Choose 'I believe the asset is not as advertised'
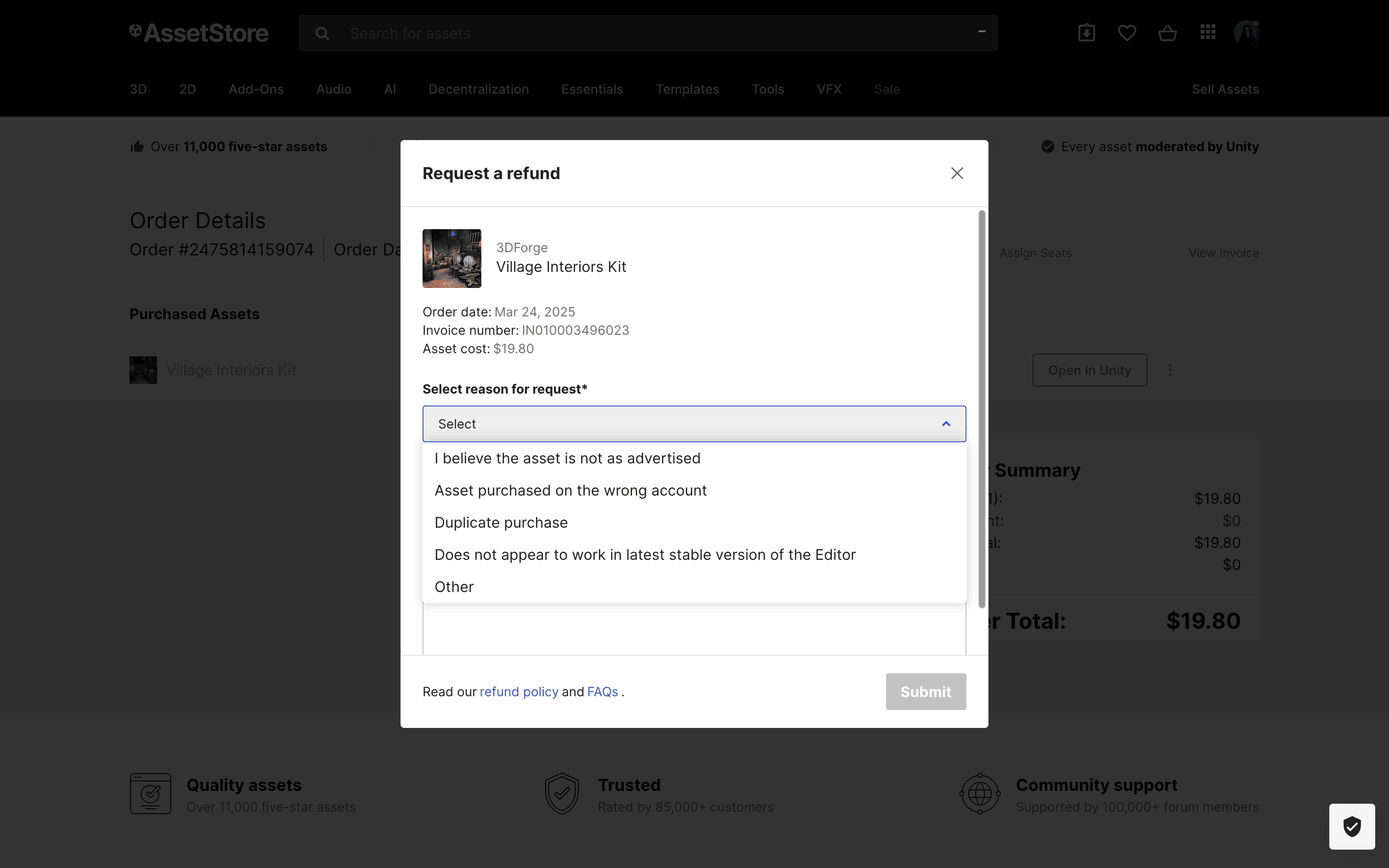 click(567, 458)
